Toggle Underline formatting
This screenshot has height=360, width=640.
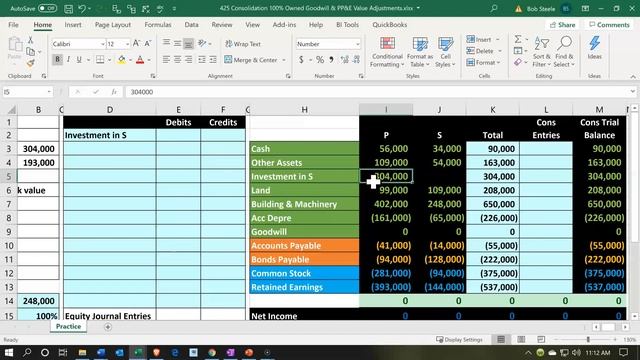[79, 60]
